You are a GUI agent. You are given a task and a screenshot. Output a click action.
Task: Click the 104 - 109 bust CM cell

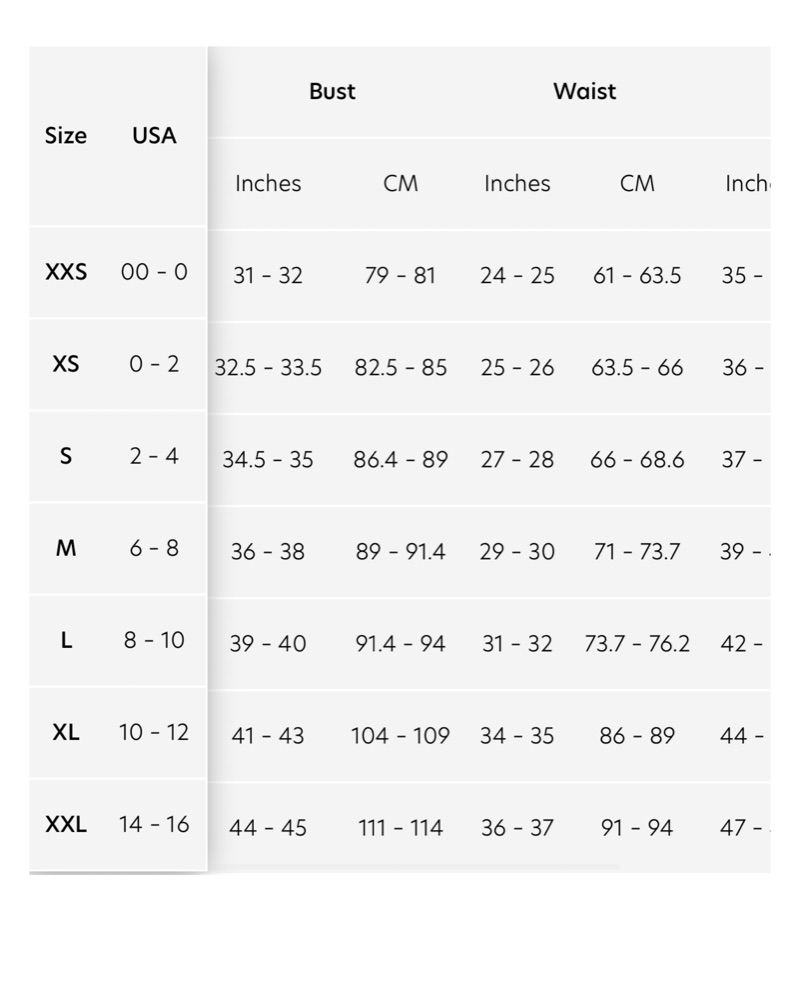400,736
